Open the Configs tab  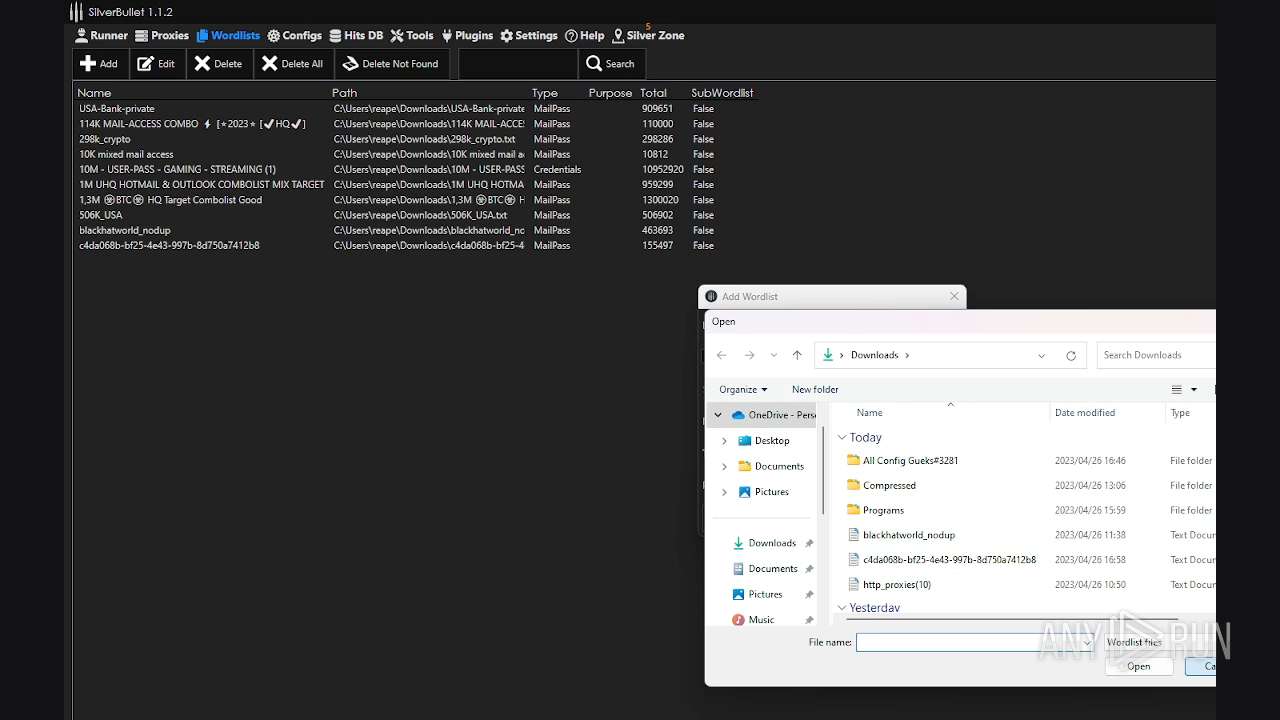(x=294, y=35)
